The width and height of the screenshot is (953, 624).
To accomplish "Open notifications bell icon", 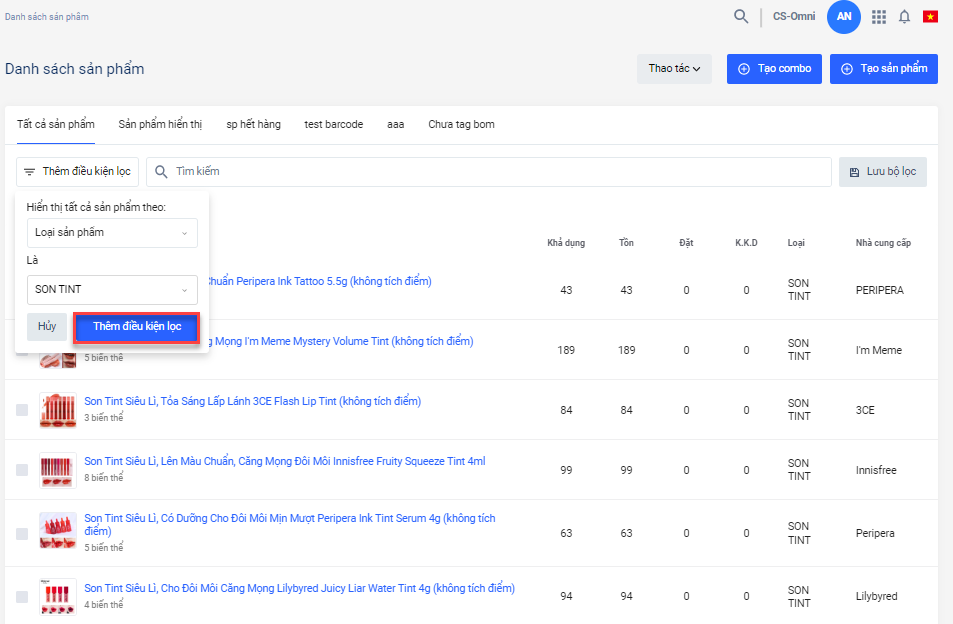I will click(x=904, y=17).
